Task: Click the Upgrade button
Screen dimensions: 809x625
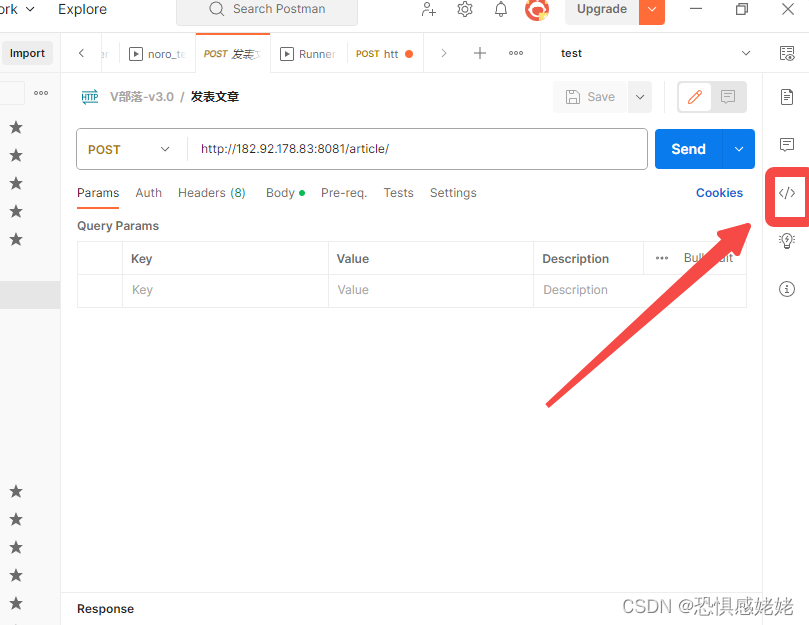Action: [x=602, y=9]
